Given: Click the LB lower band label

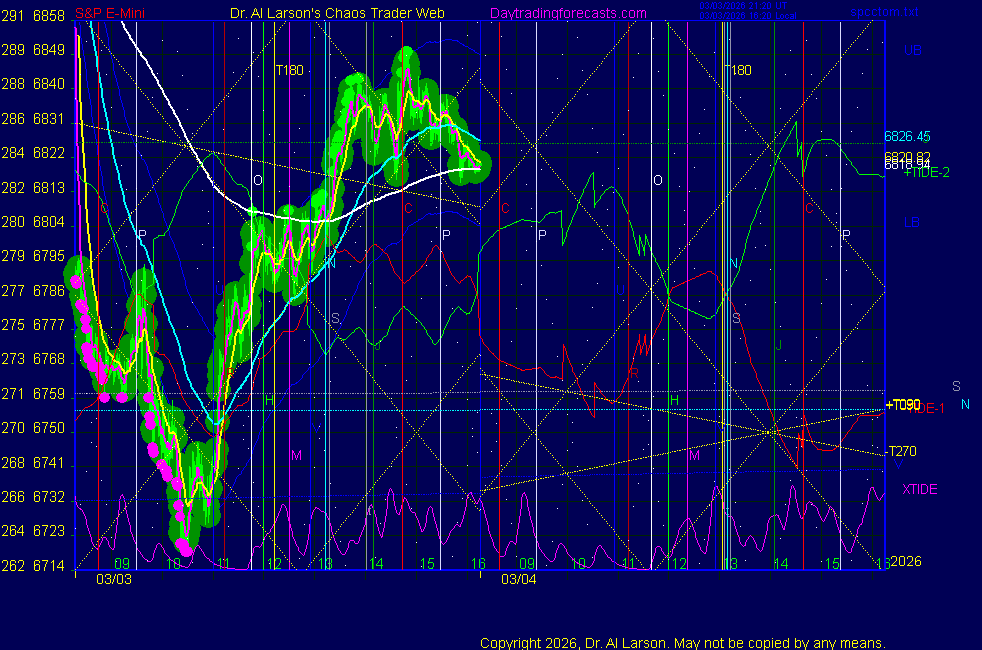Looking at the screenshot, I should (911, 222).
